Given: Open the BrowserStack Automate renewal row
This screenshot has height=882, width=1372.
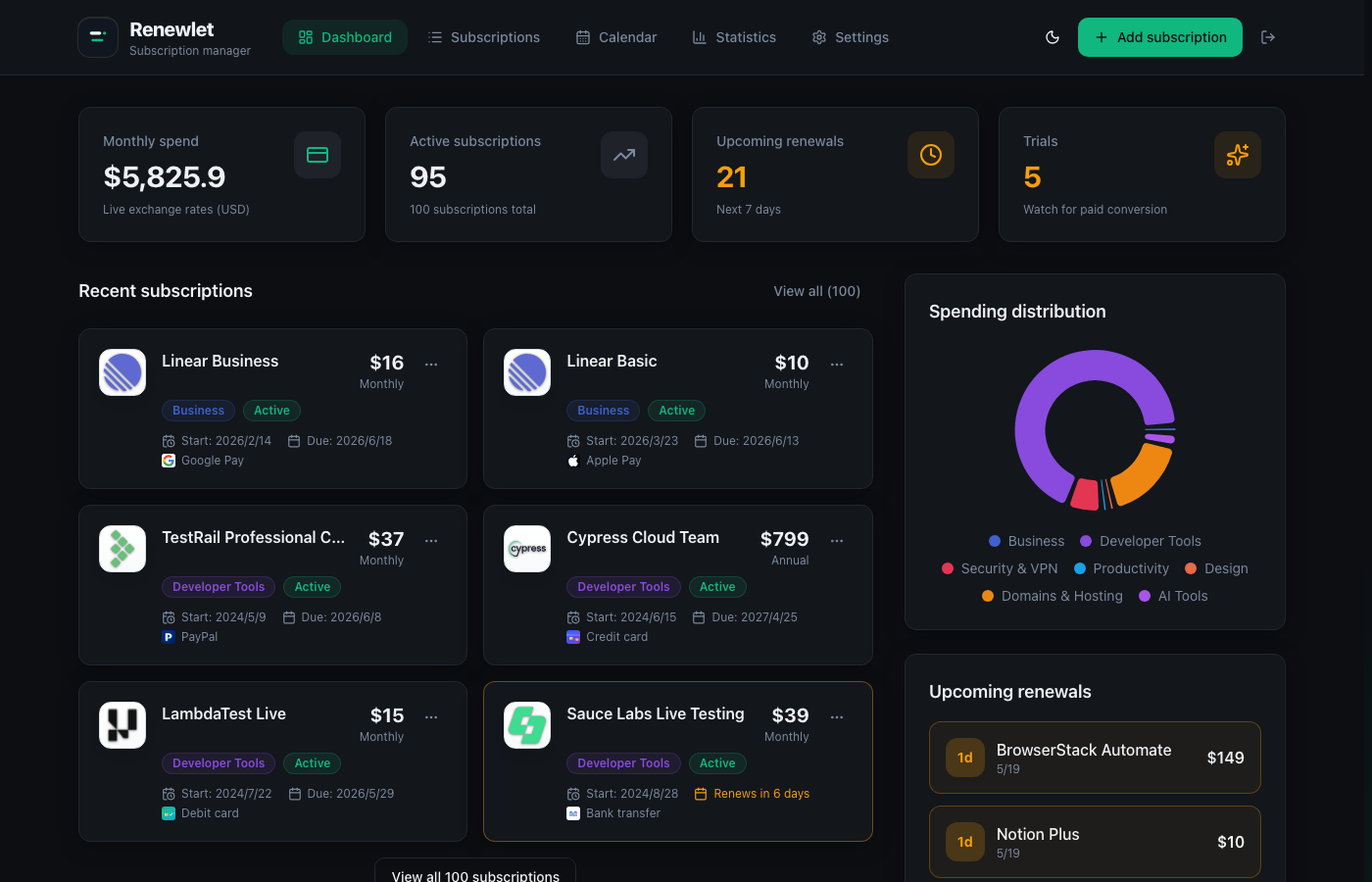Looking at the screenshot, I should coord(1095,758).
